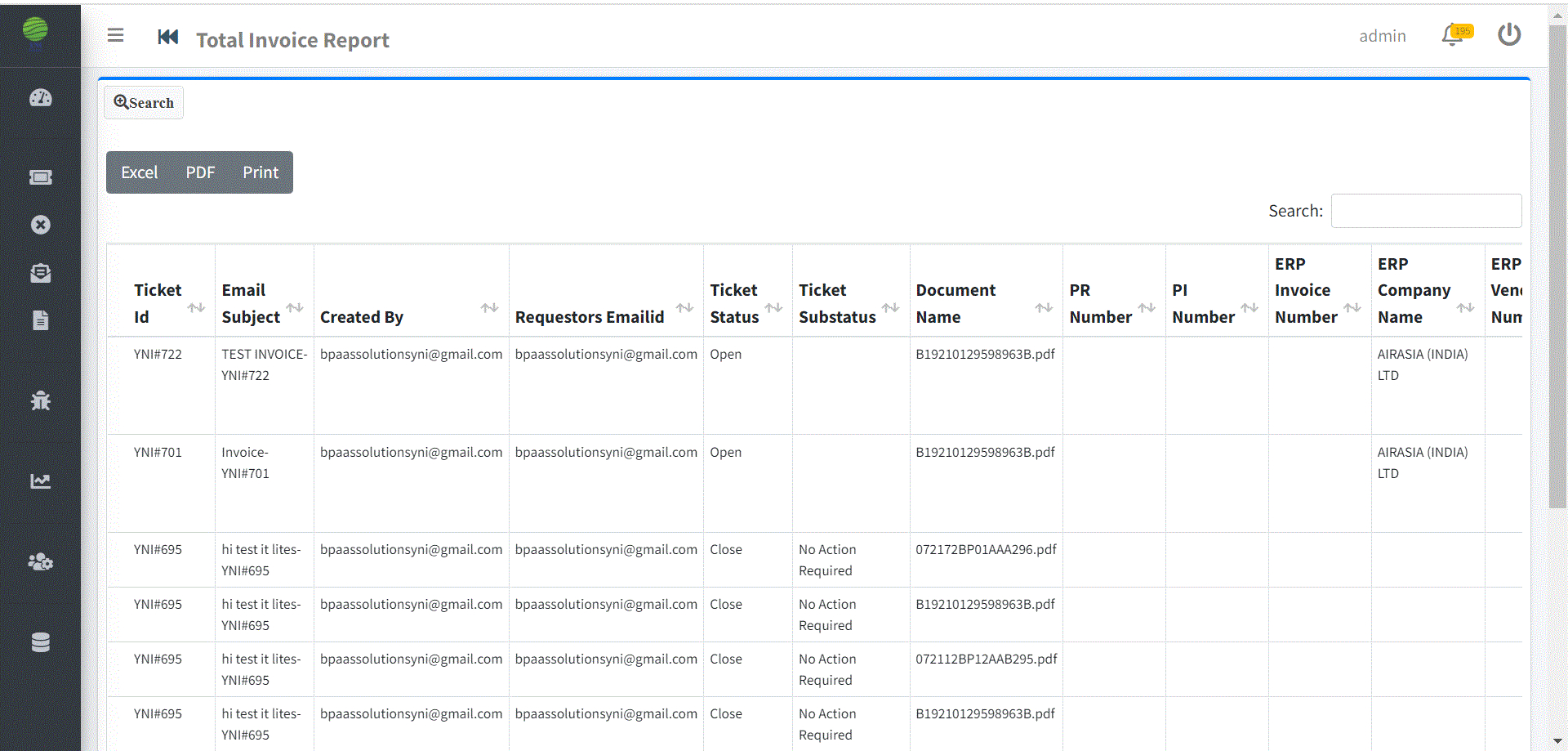Open the users settings icon in sidebar
1568x751 pixels.
(x=41, y=562)
